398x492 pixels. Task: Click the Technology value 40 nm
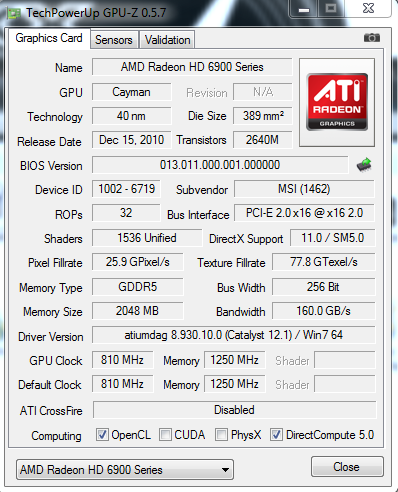132,116
